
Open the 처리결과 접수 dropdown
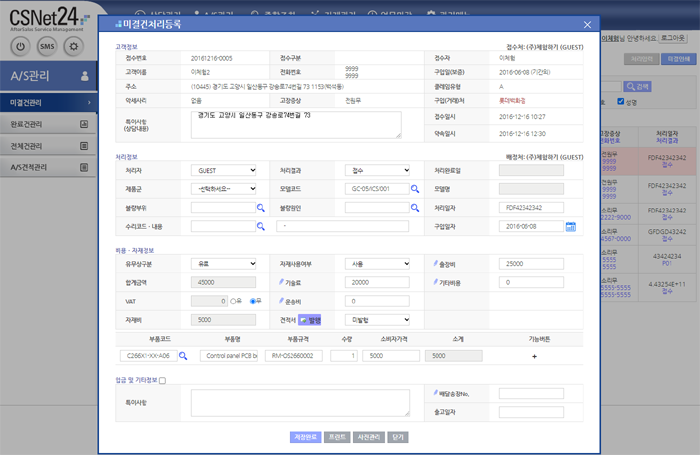point(377,170)
